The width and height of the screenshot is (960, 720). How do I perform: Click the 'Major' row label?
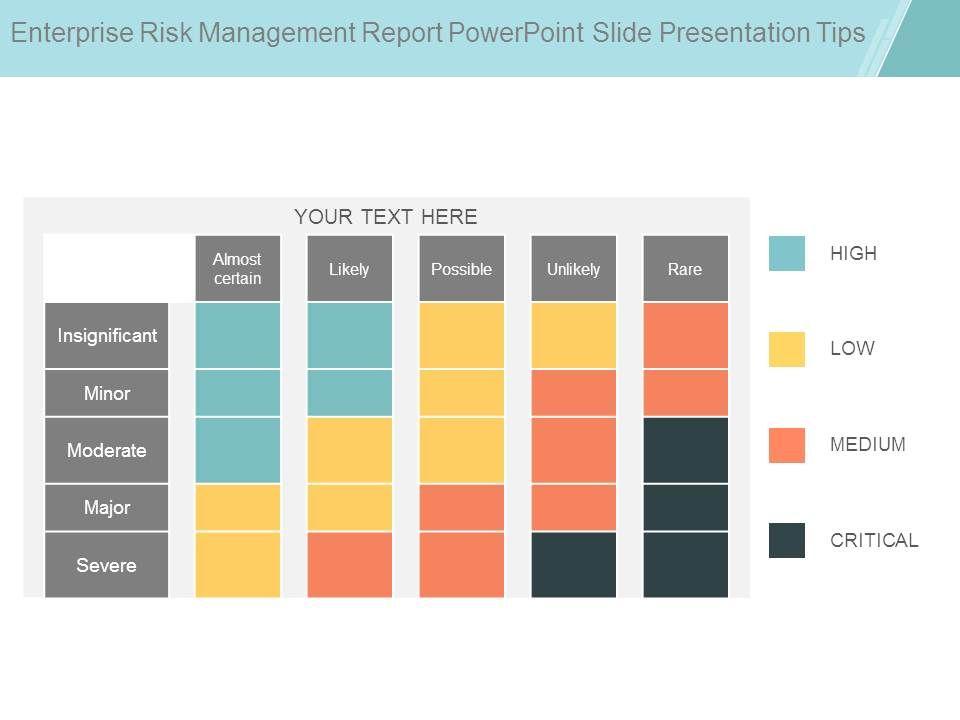[107, 508]
